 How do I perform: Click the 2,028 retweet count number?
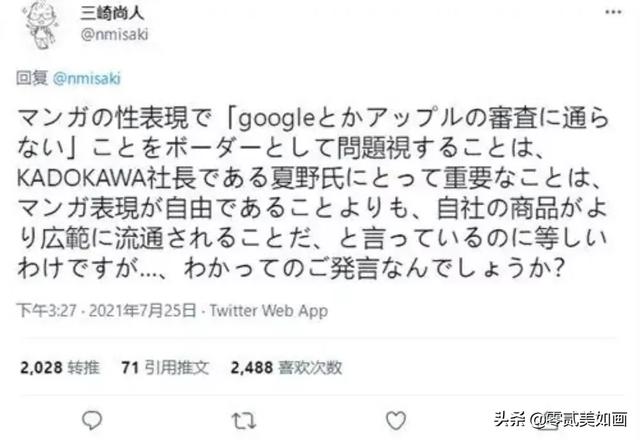(41, 368)
